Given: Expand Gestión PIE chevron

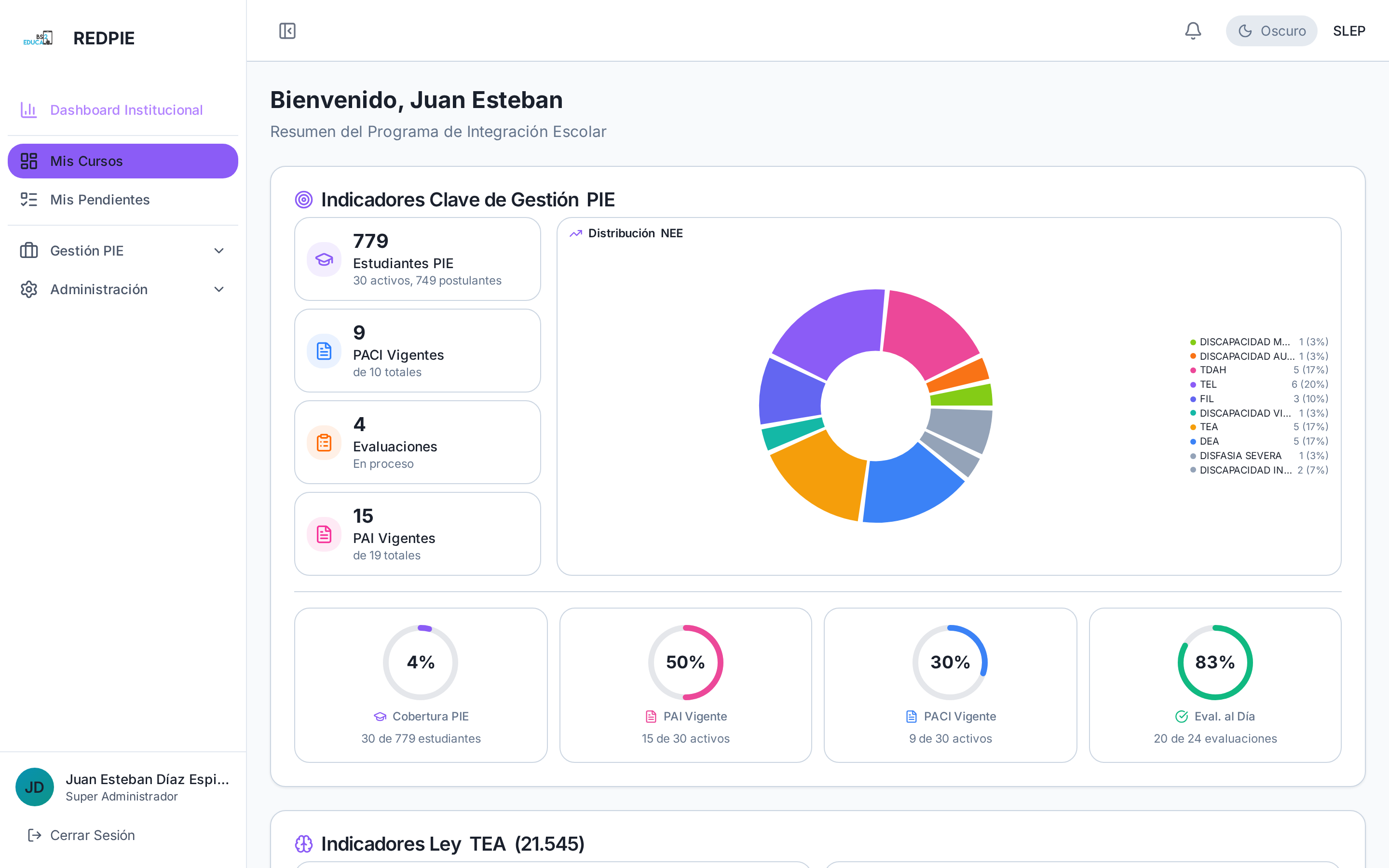Looking at the screenshot, I should point(218,251).
